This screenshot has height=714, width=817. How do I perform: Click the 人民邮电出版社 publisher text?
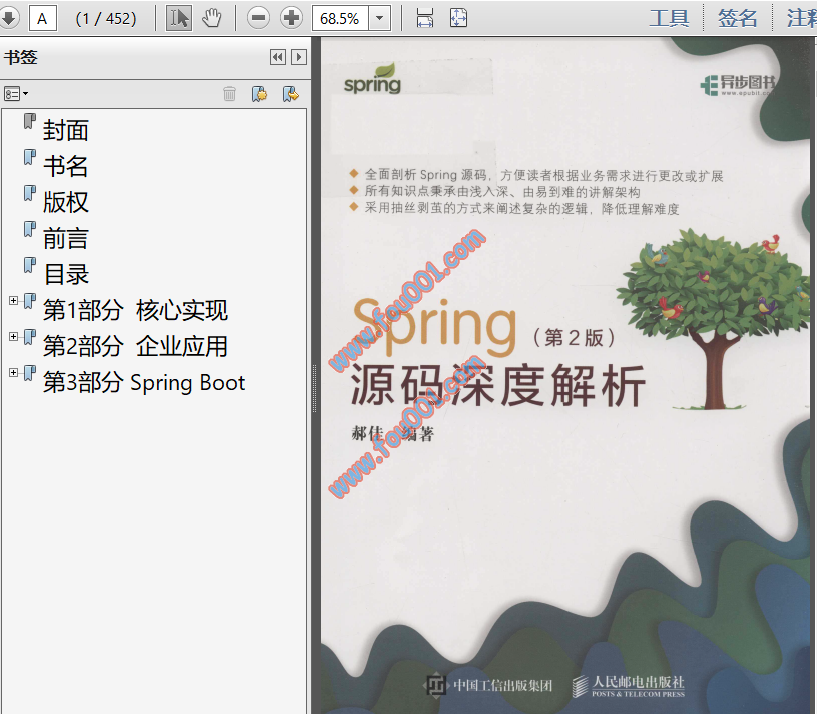pos(639,682)
